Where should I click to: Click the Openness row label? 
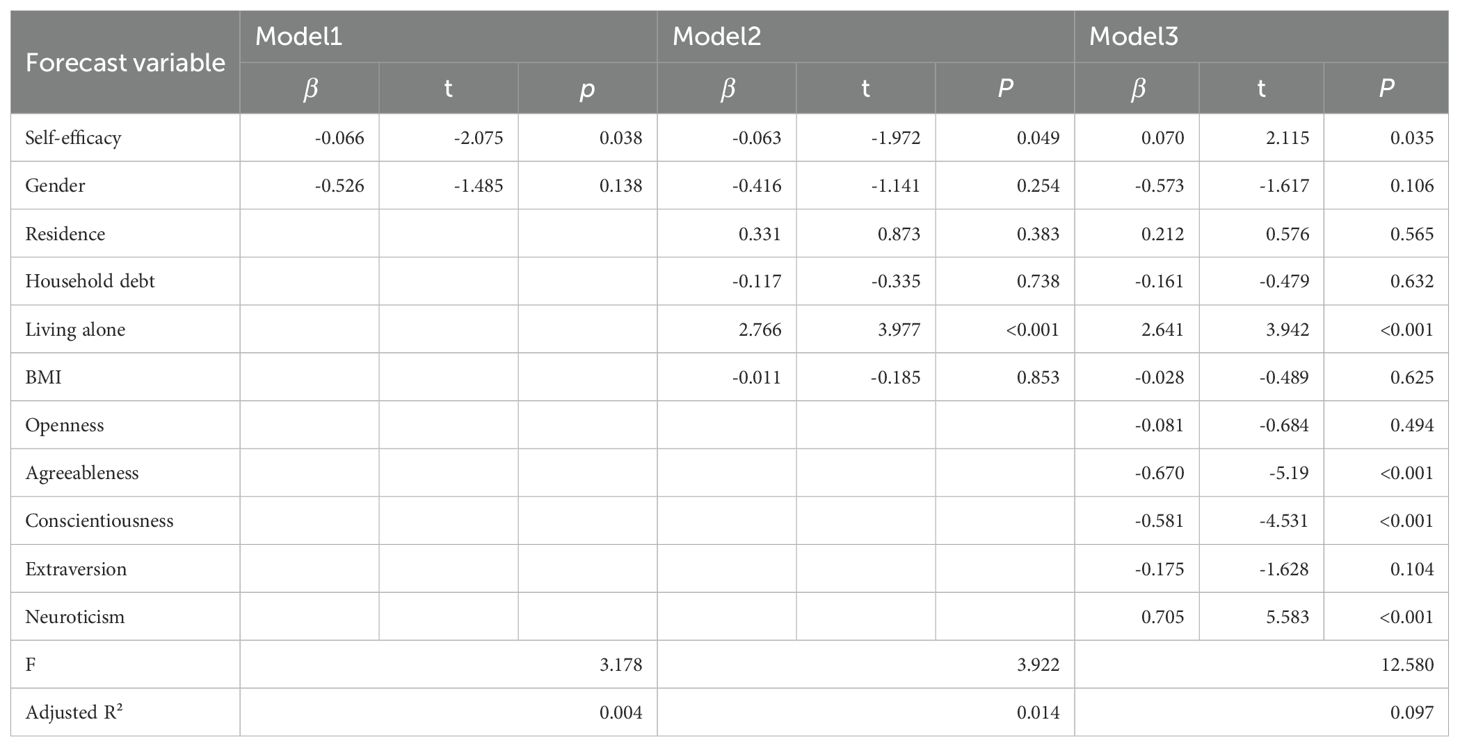click(x=64, y=425)
